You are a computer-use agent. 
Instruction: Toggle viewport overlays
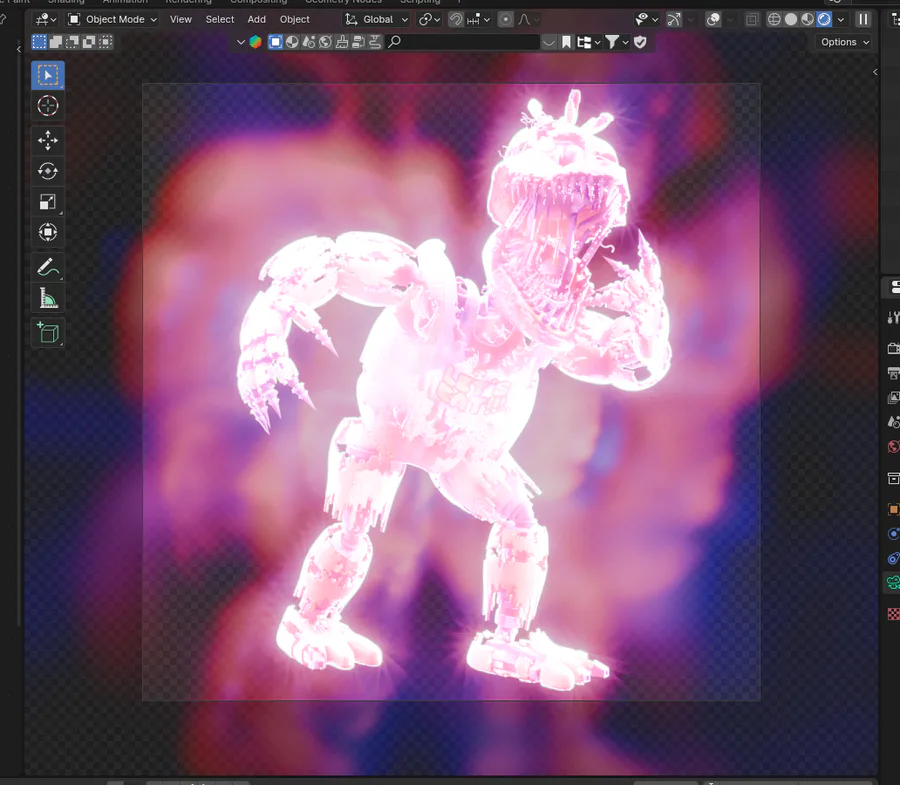point(713,20)
